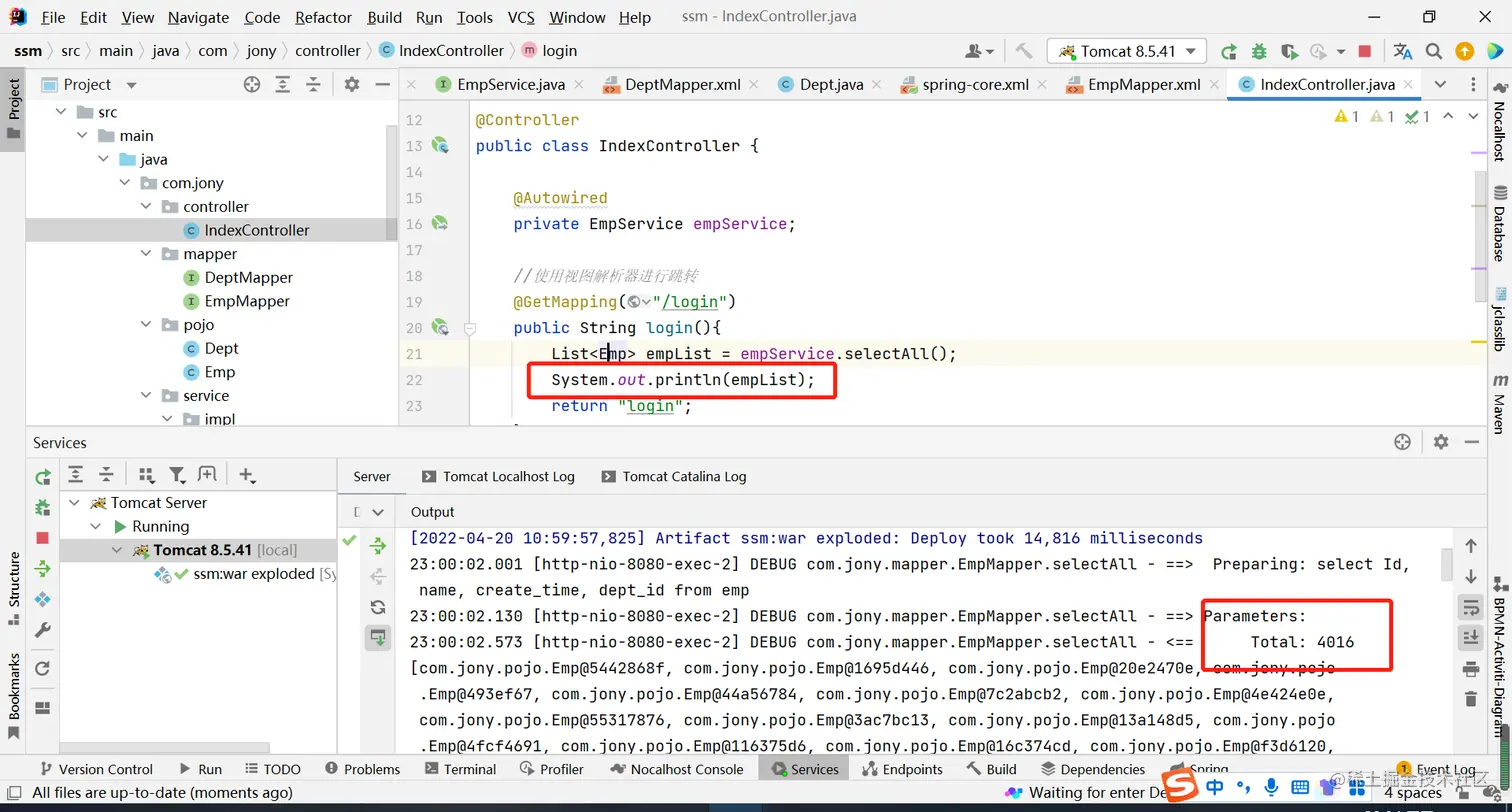The image size is (1512, 812).
Task: Collapse all in the Services tree toolbar
Action: [106, 475]
